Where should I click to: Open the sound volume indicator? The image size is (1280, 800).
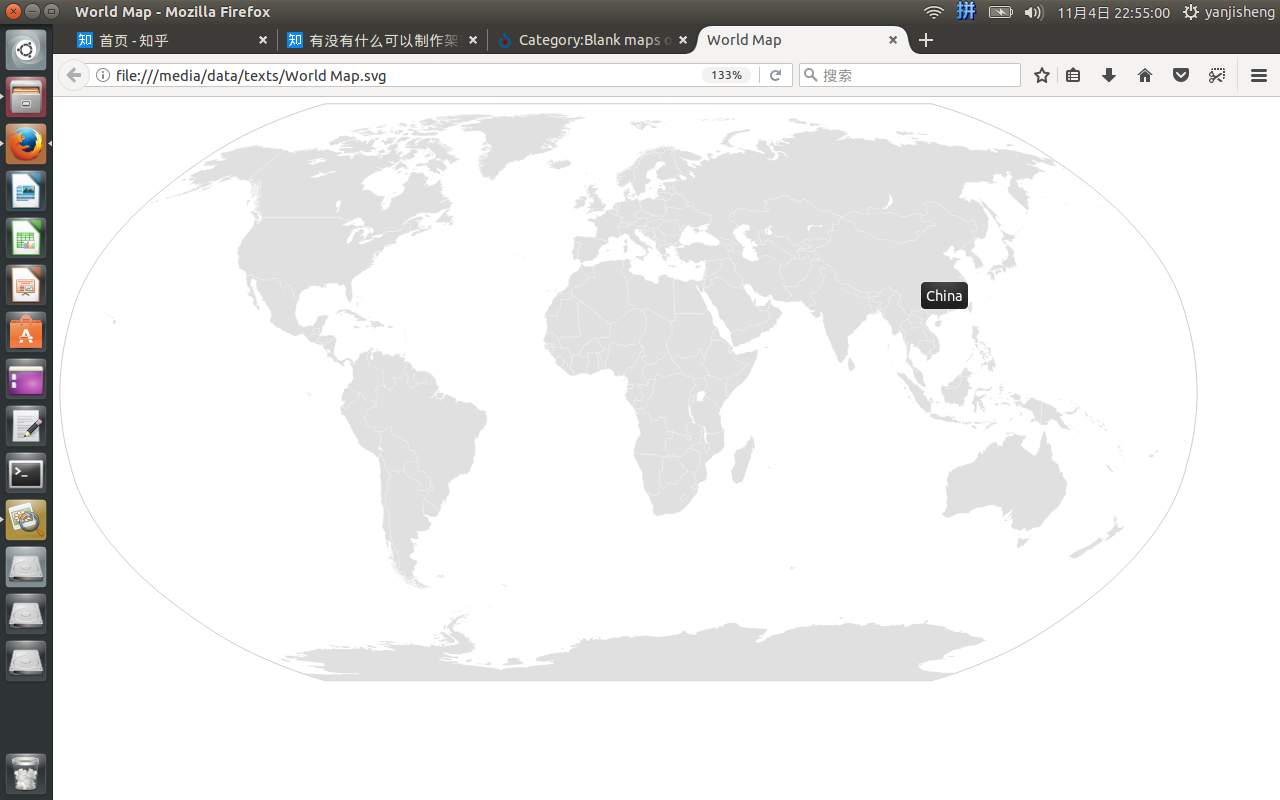pyautogui.click(x=1034, y=12)
